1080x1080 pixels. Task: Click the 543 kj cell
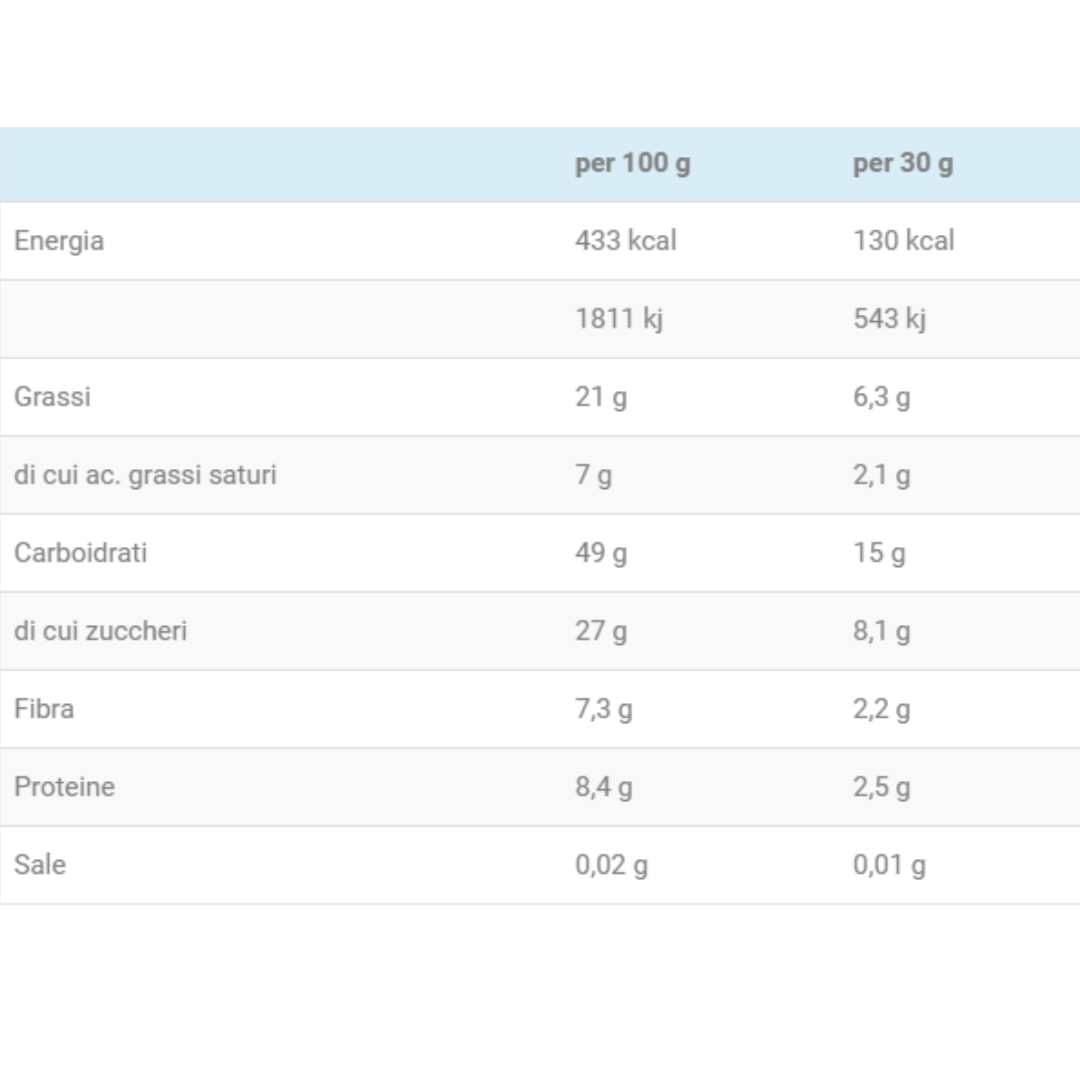(x=889, y=319)
